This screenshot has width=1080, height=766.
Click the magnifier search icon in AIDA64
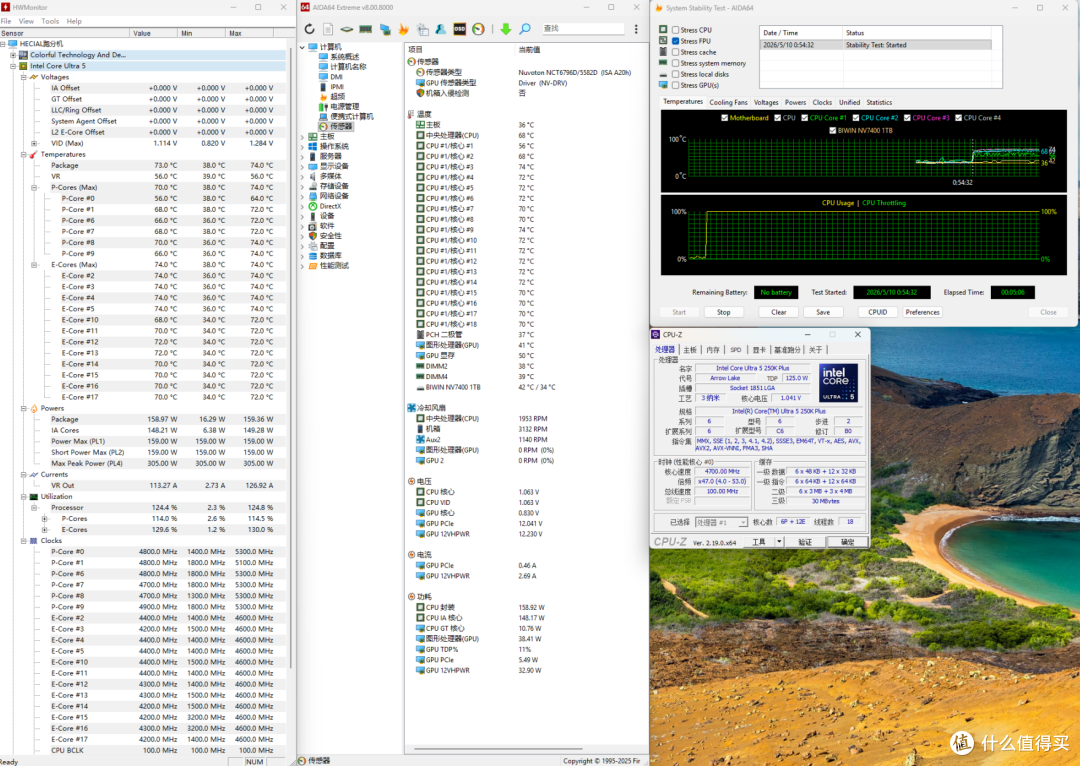click(525, 29)
